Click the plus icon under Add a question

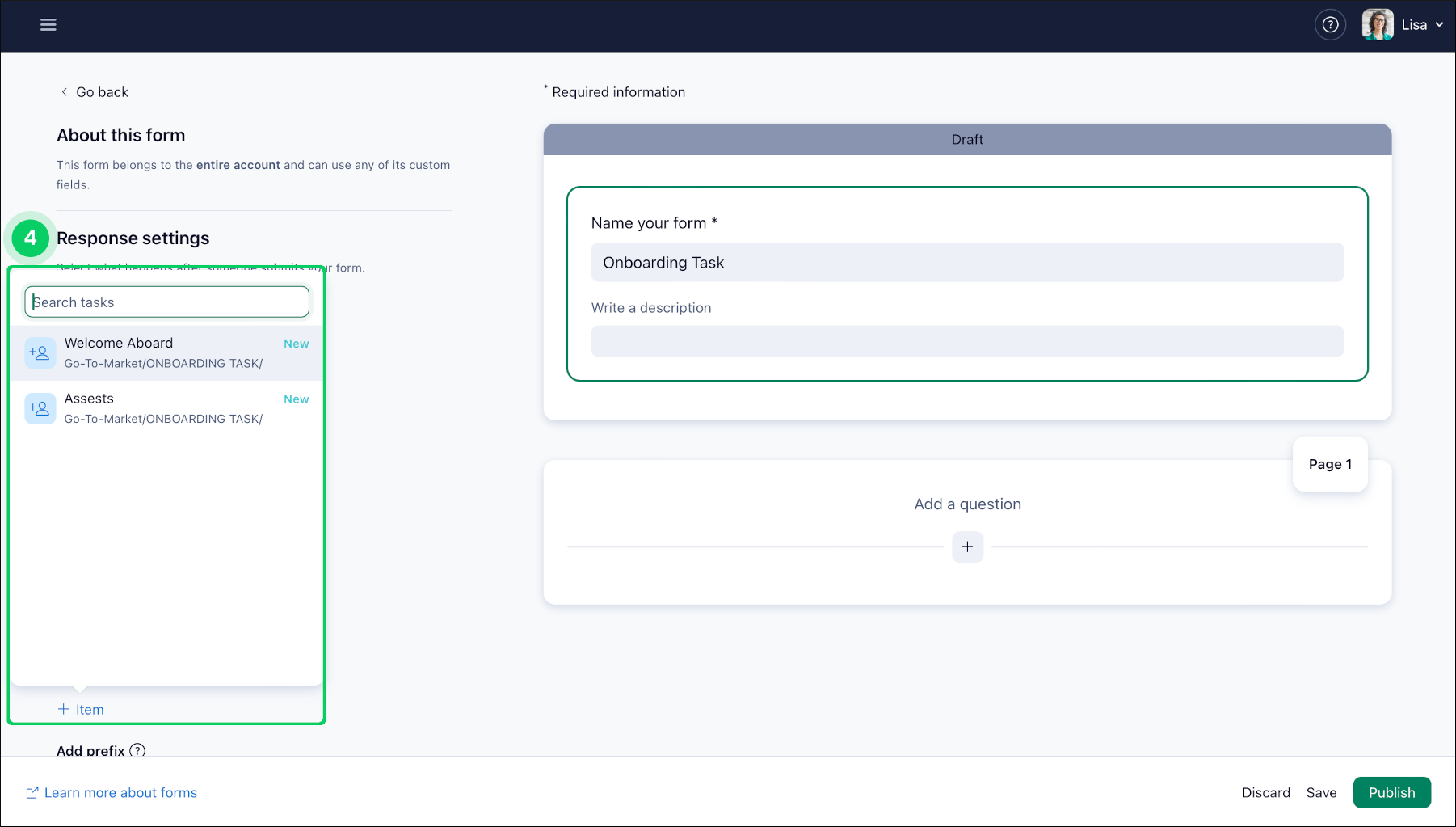click(x=967, y=547)
